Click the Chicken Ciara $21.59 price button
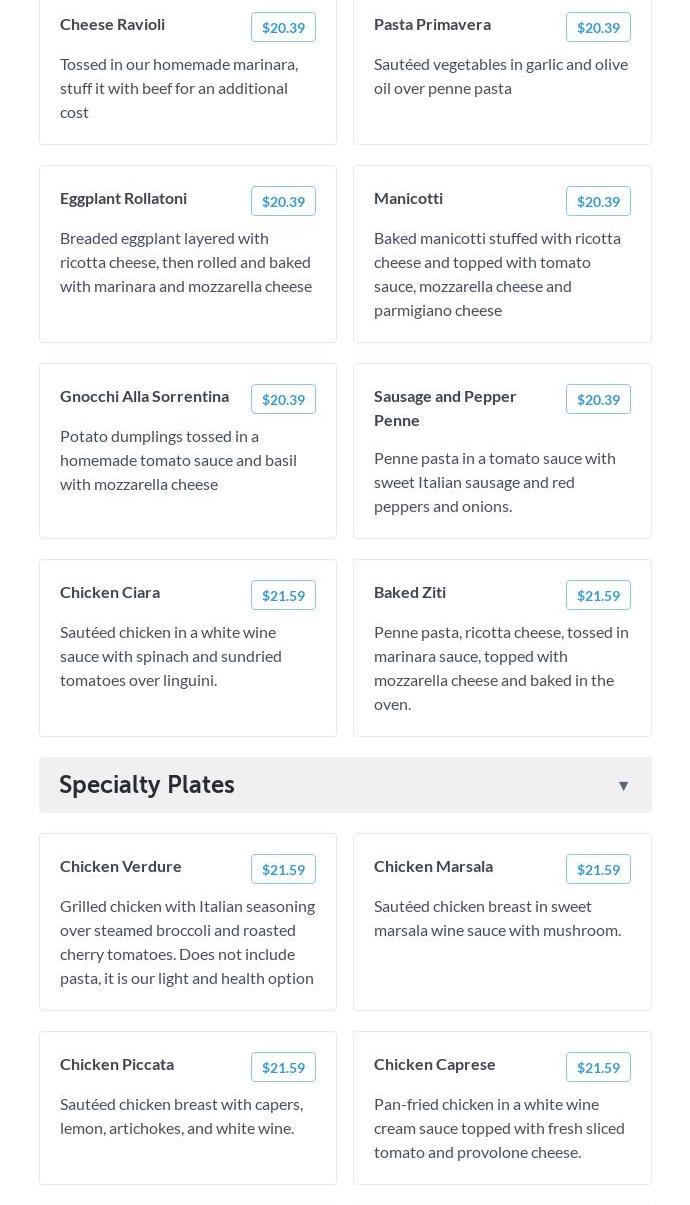The width and height of the screenshot is (690, 1205). [283, 596]
